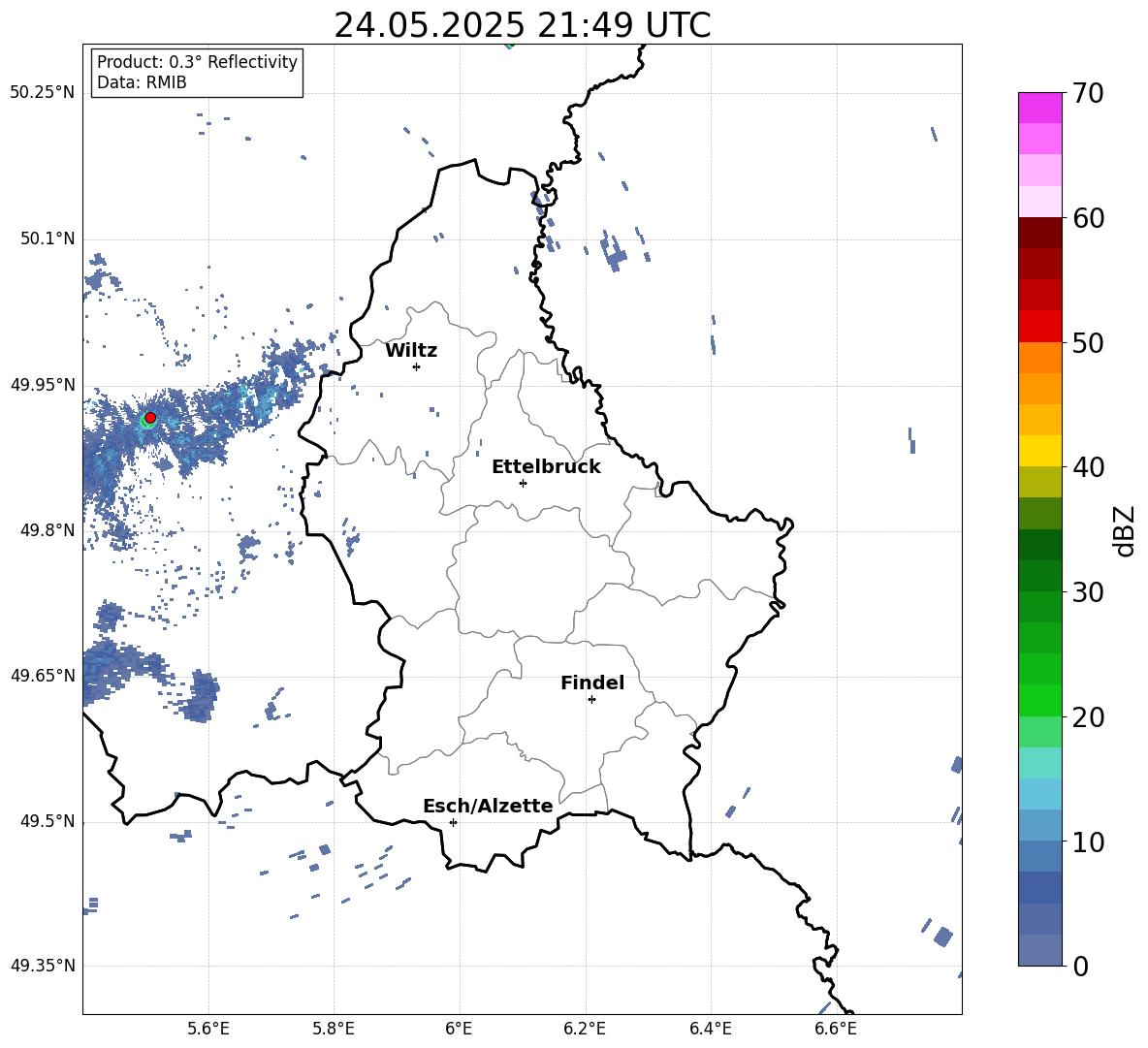
Task: Click the 49.65°N latitude label
Action: tap(43, 675)
